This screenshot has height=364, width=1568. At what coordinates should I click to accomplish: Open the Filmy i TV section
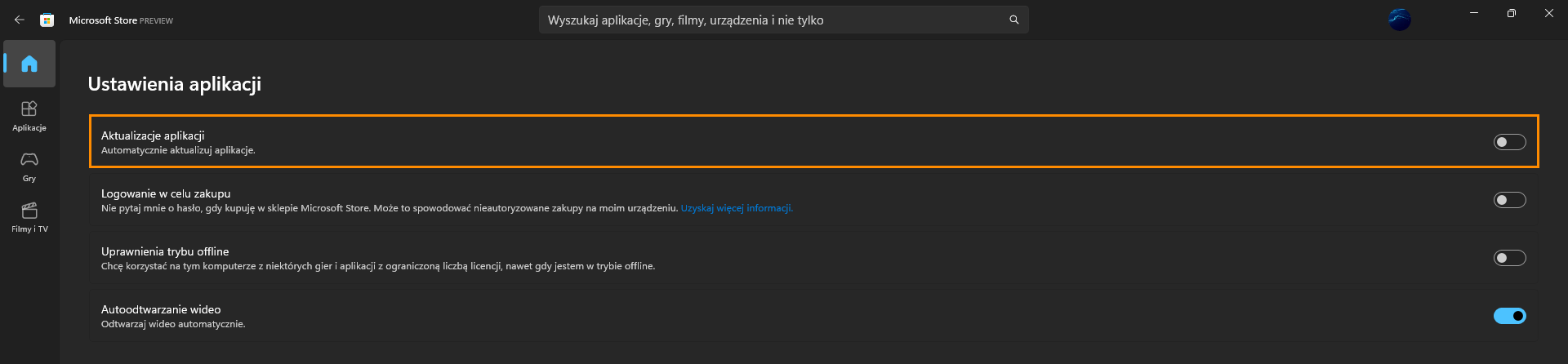point(29,217)
